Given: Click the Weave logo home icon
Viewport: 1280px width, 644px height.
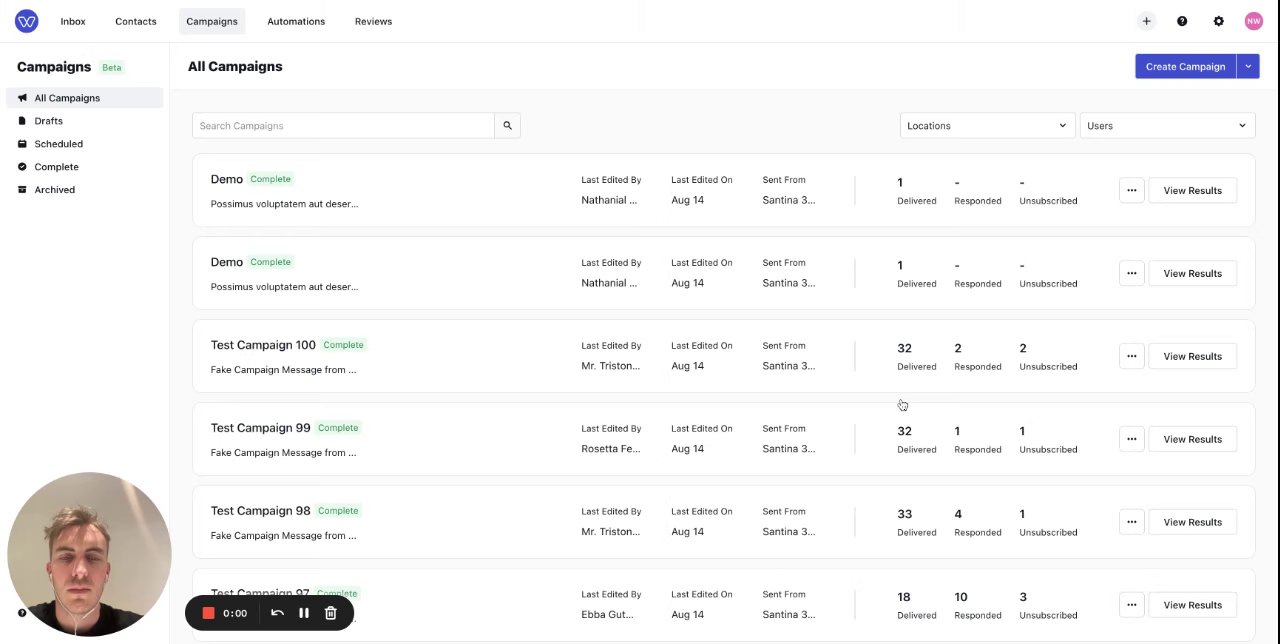Looking at the screenshot, I should click(27, 21).
